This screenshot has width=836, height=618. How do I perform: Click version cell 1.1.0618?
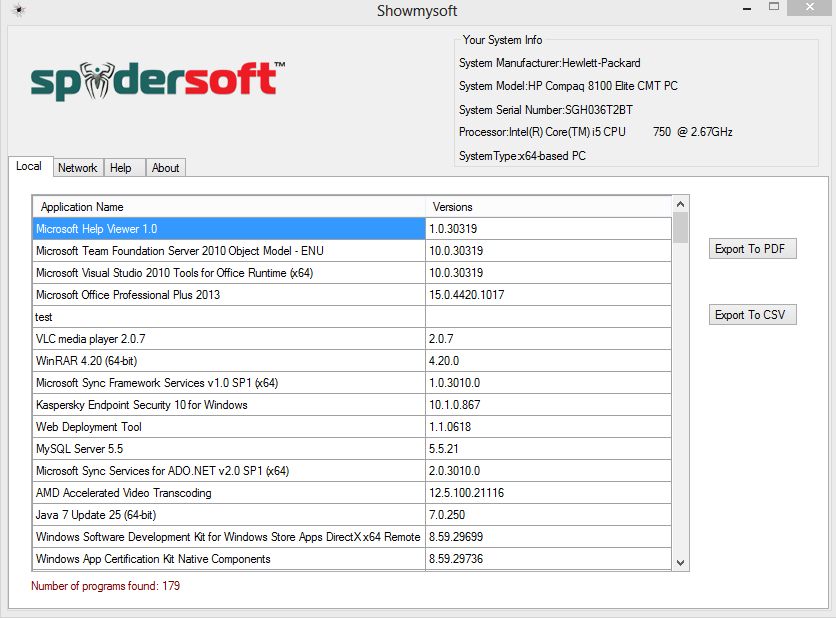(x=549, y=427)
